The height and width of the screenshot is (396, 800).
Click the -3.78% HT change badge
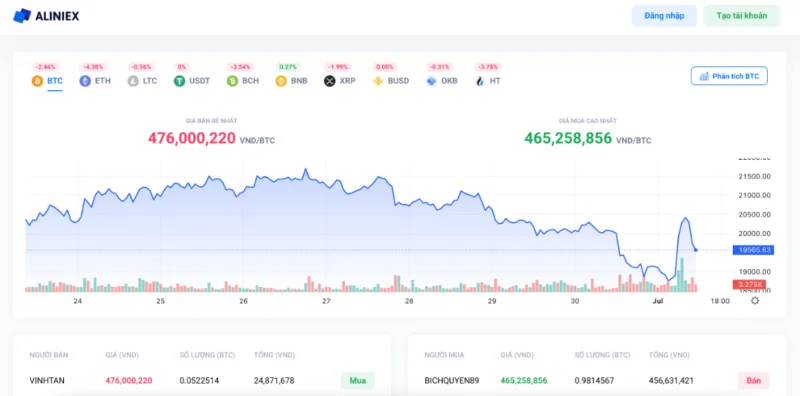pyautogui.click(x=488, y=67)
